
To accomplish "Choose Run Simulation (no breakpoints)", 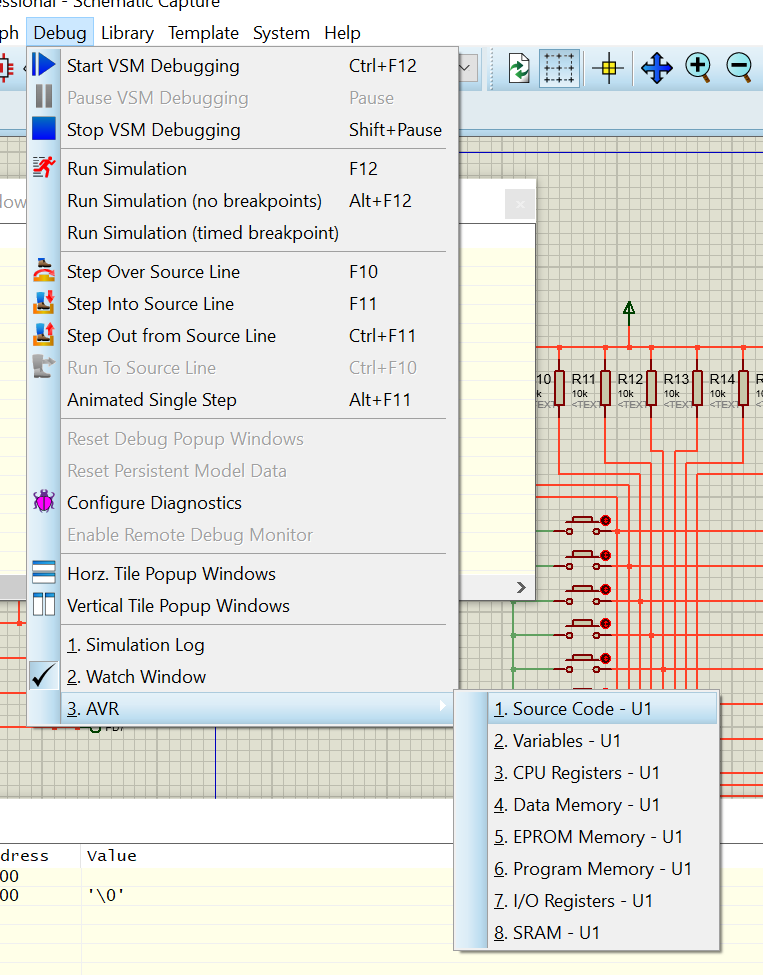I will tap(243, 201).
